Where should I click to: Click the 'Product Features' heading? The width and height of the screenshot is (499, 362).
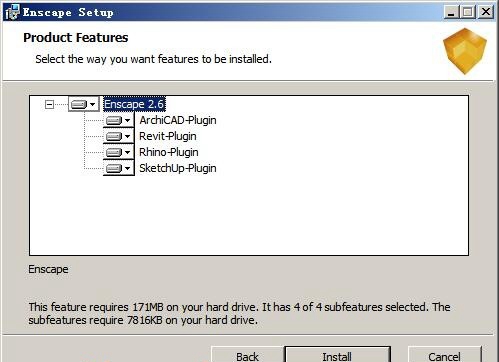point(76,38)
